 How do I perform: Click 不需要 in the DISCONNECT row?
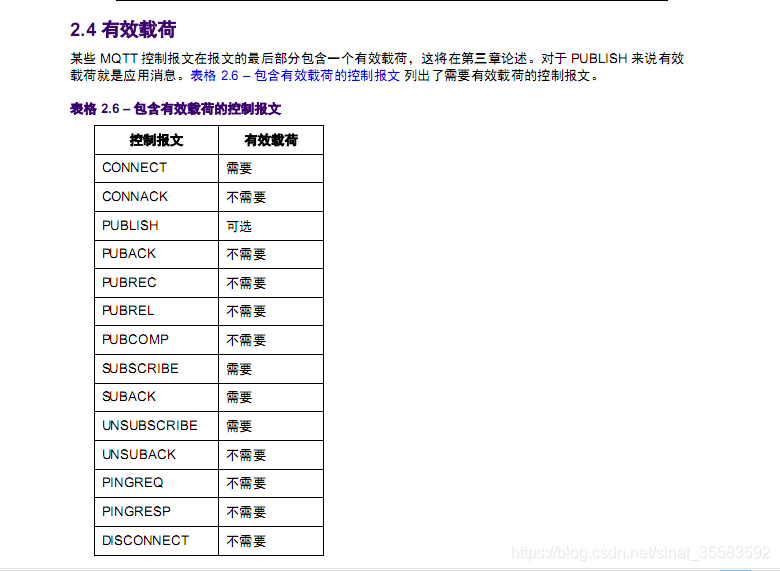[246, 541]
